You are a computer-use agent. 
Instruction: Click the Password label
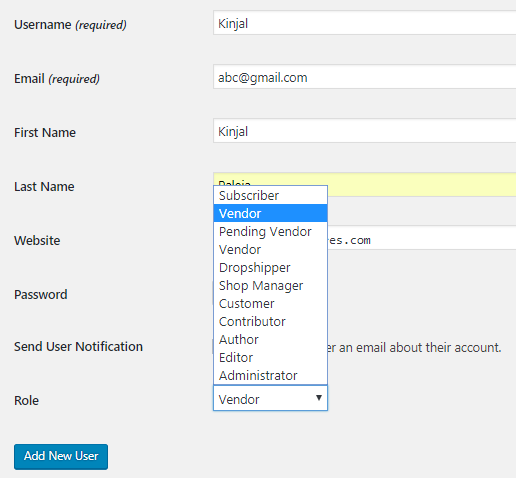coord(41,295)
